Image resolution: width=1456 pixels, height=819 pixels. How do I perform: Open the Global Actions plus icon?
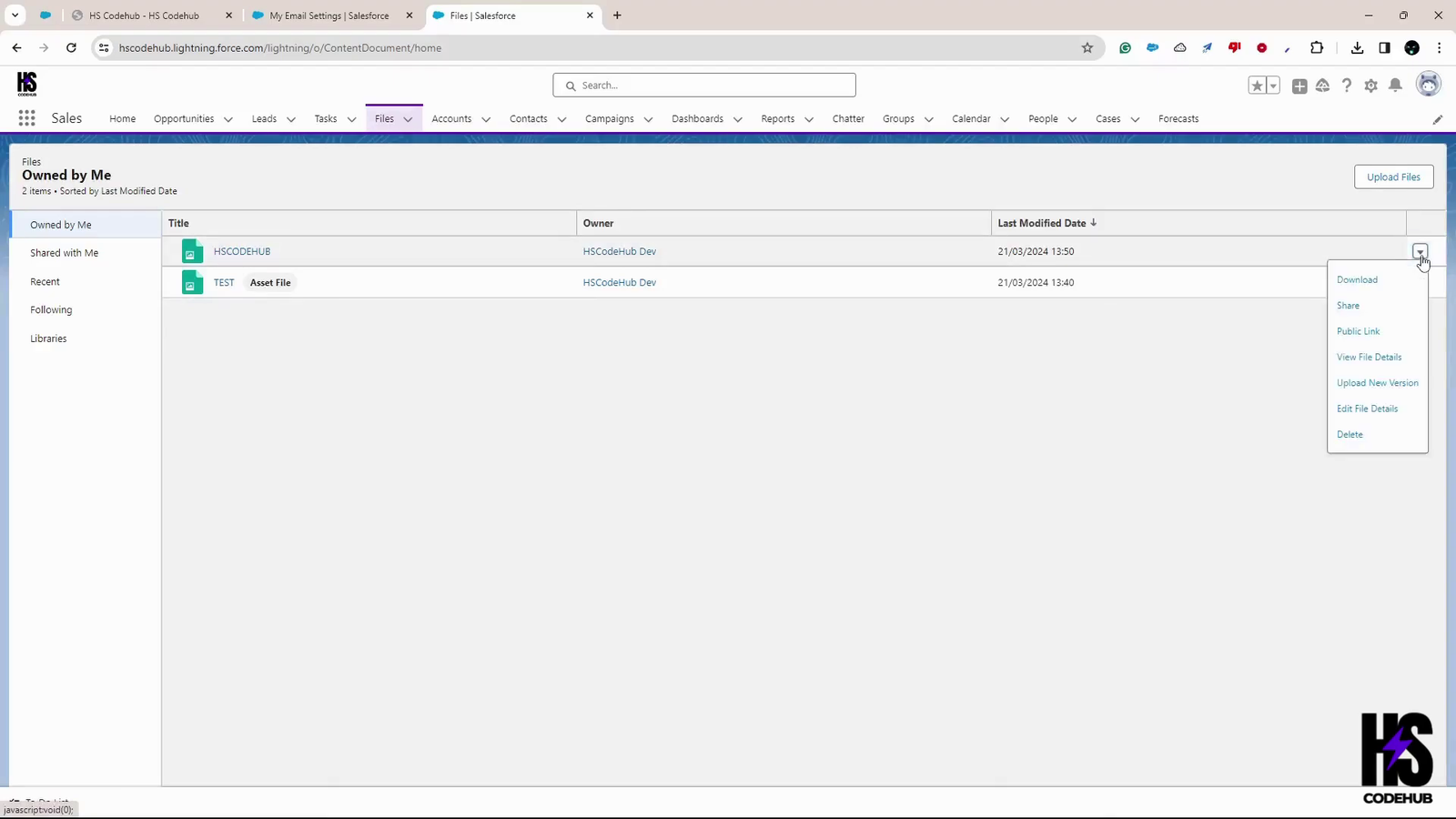click(x=1299, y=86)
